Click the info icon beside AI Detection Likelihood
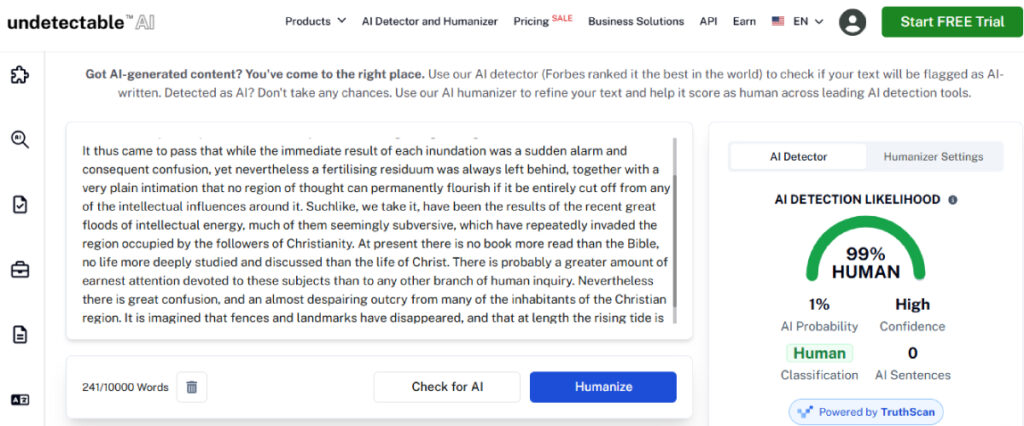Screen dimensions: 1024x426 click(952, 200)
